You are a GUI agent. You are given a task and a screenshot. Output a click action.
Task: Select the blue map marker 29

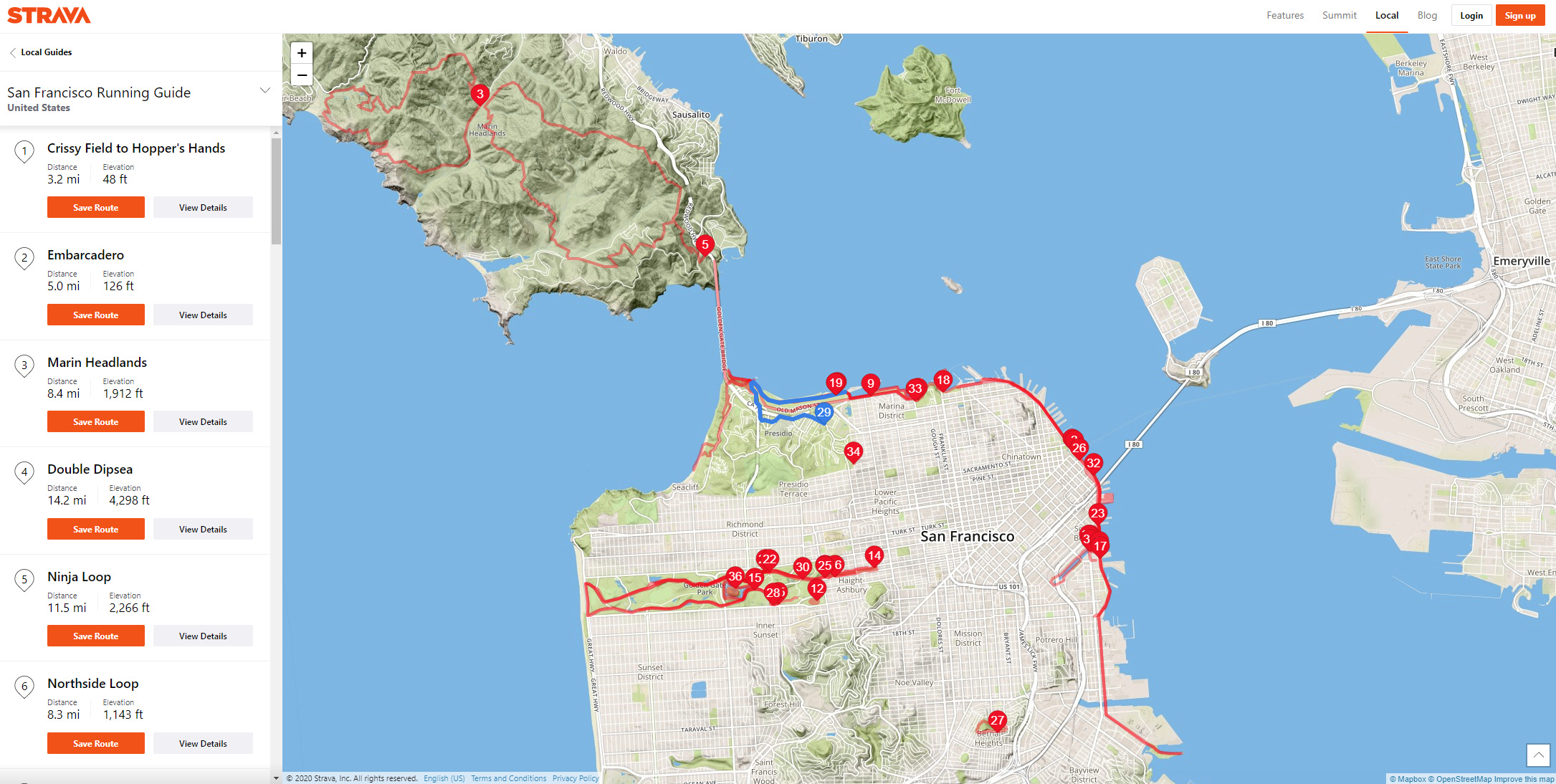pos(824,413)
